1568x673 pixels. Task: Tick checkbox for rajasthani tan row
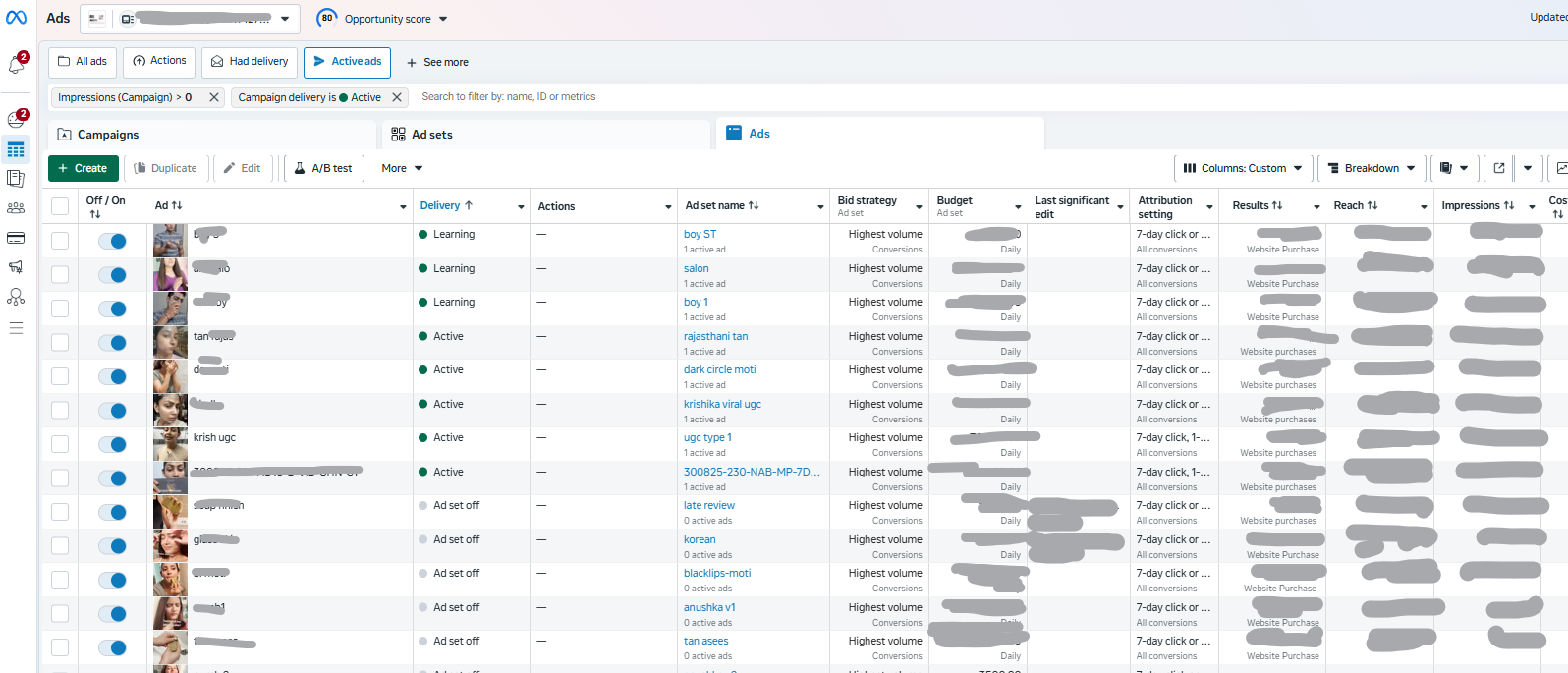[x=60, y=342]
